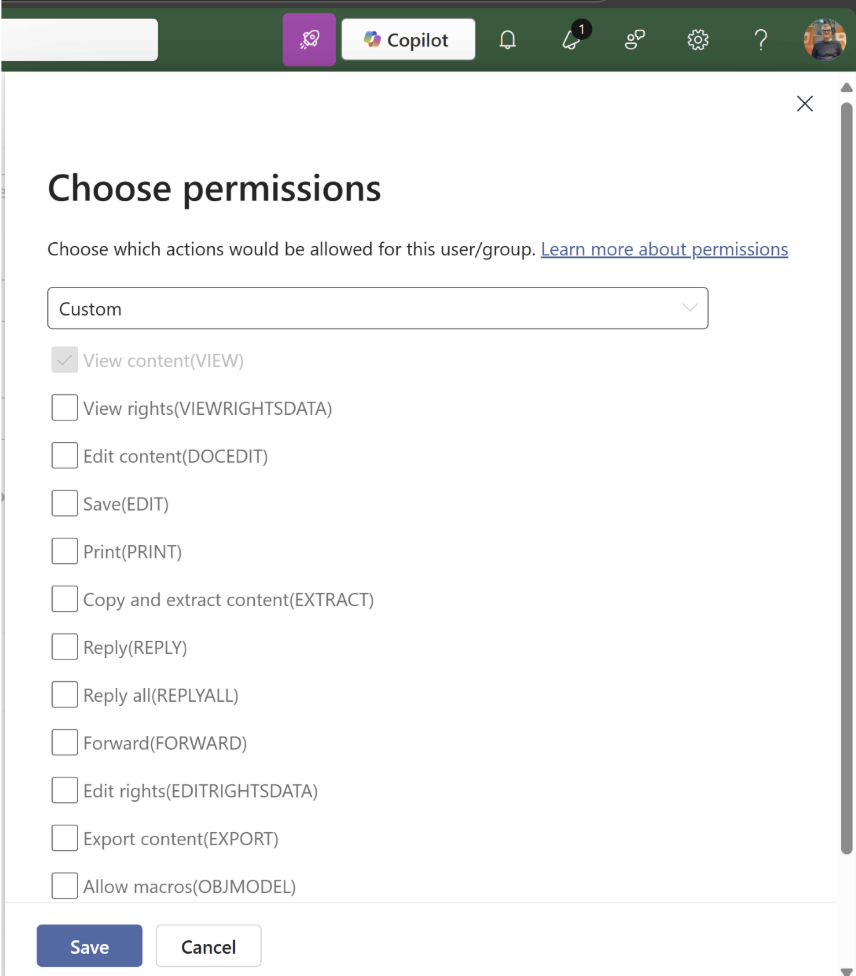Click the vertical scrollbar thumb
This screenshot has width=856, height=976.
tap(846, 478)
